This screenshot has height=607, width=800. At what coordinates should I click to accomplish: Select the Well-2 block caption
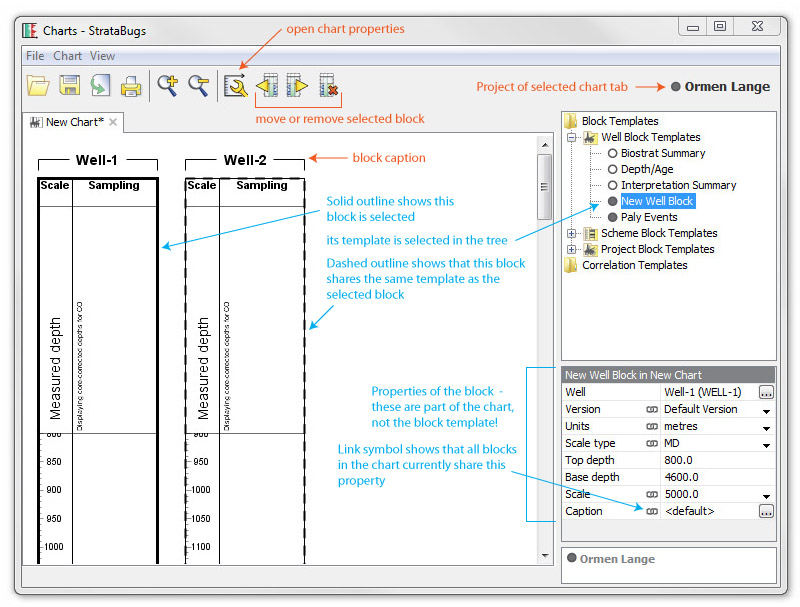[x=245, y=160]
